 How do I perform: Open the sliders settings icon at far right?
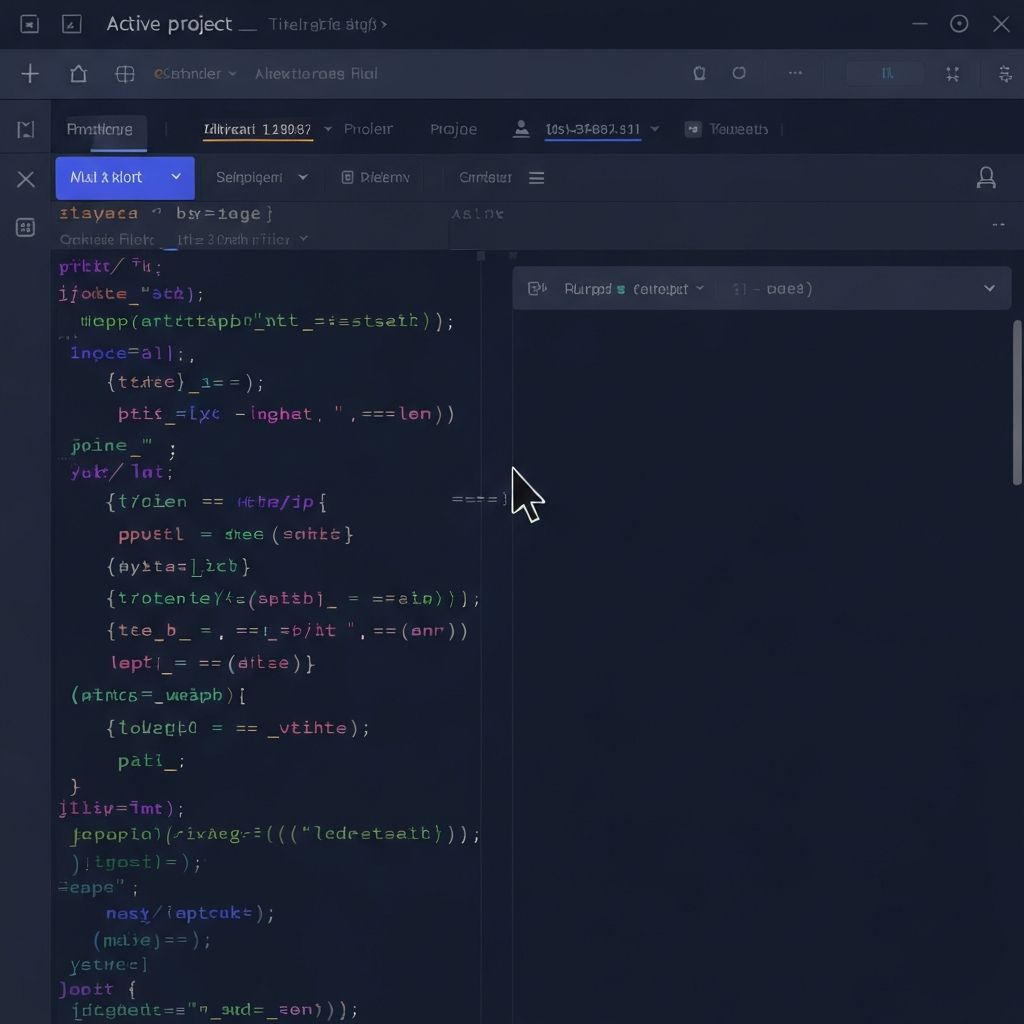point(1005,74)
